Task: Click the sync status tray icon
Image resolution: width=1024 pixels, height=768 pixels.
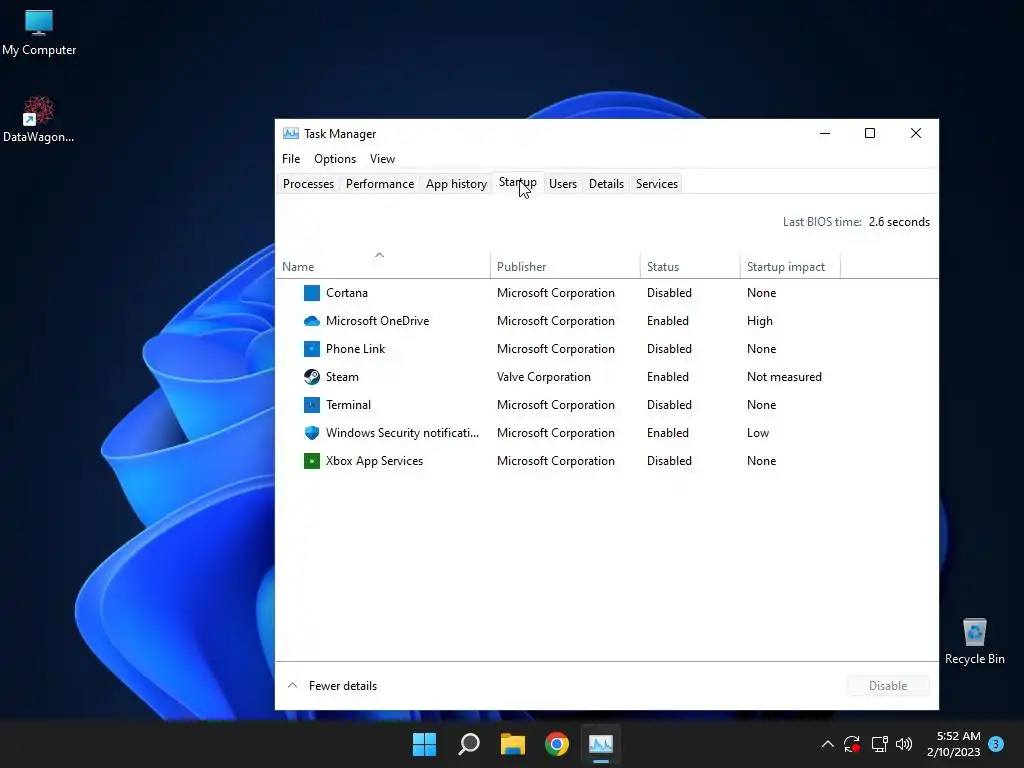Action: 852,744
